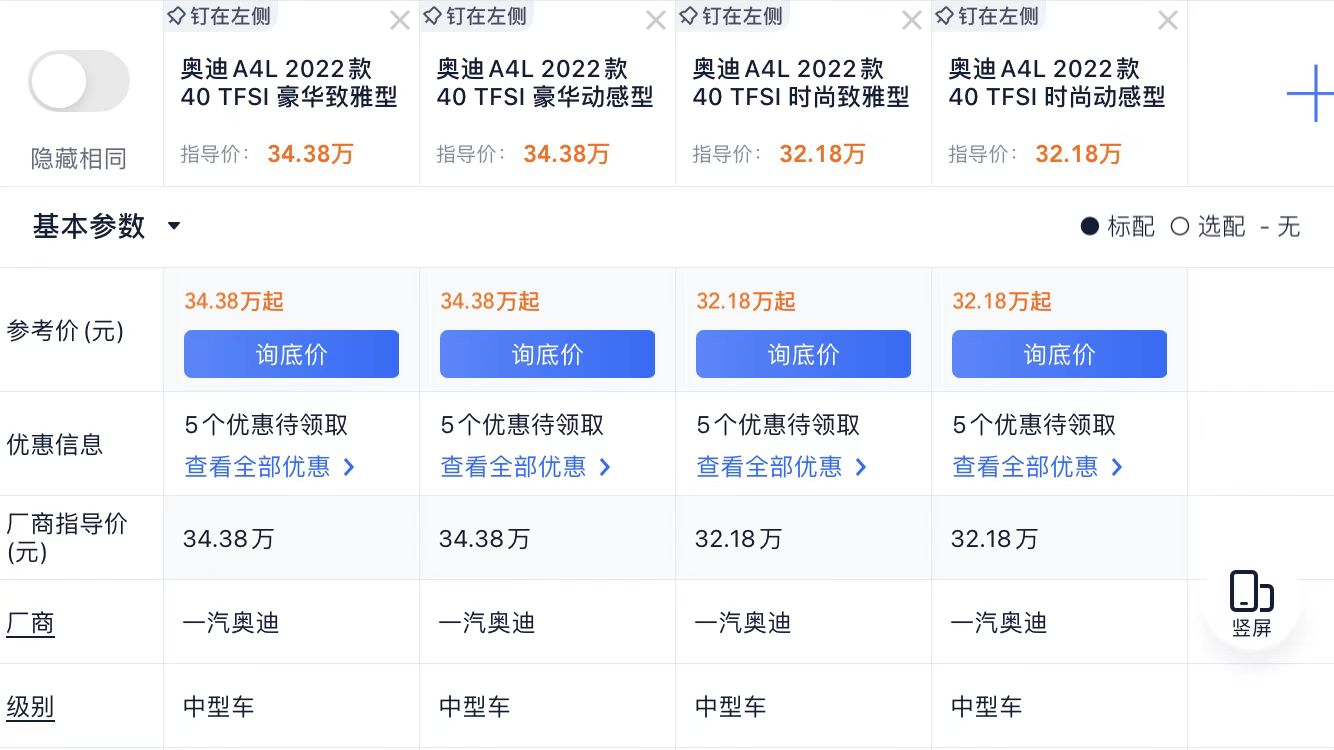The height and width of the screenshot is (750, 1334).
Task: Switch to 竖屏 portrait mode icon
Action: click(x=1251, y=604)
